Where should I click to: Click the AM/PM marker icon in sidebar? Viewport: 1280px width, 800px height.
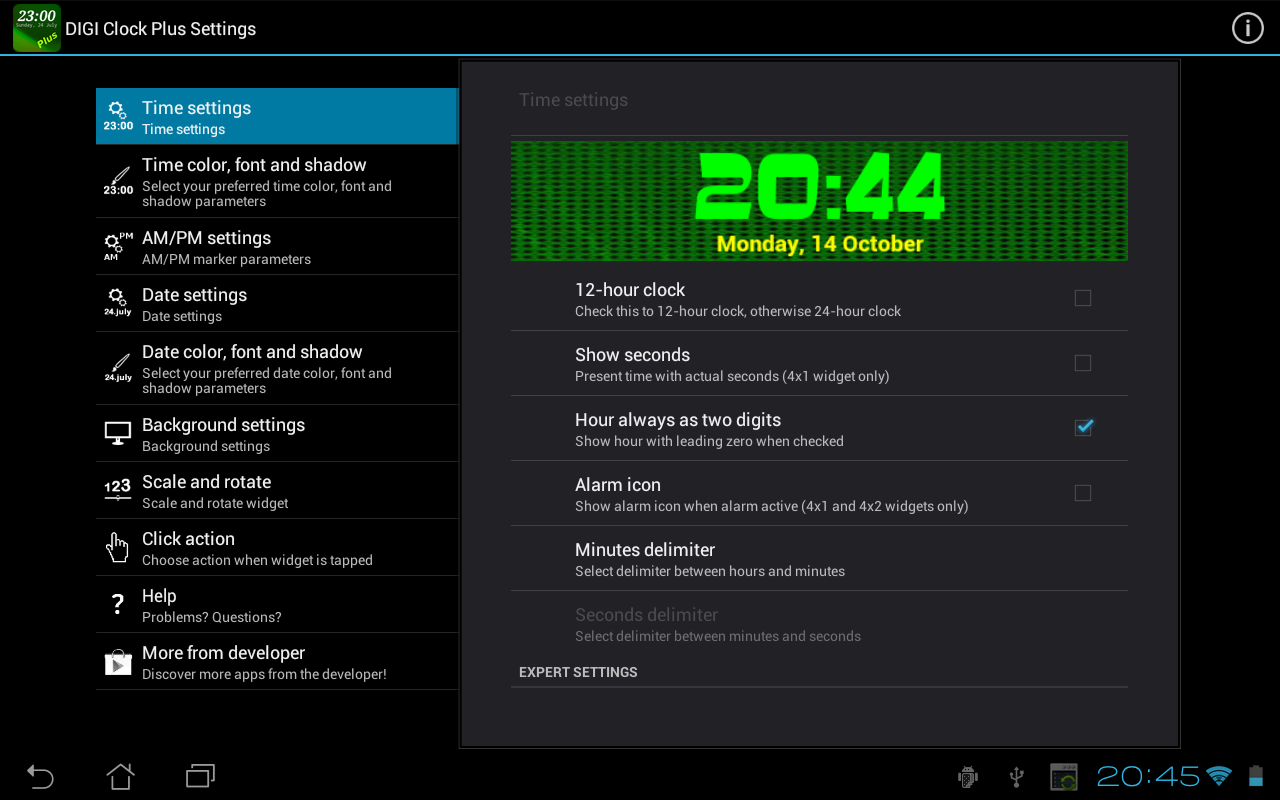click(117, 243)
